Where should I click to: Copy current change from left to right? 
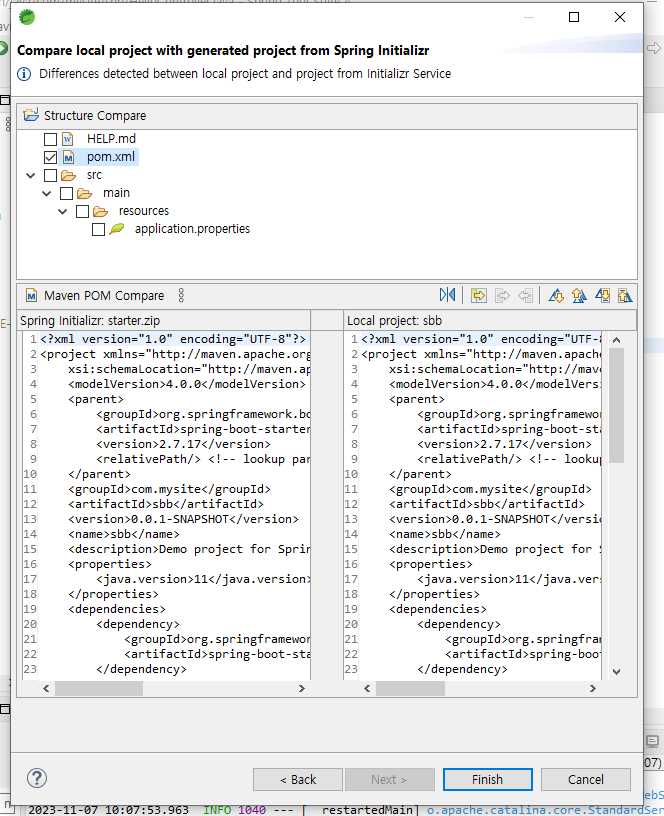coord(502,296)
